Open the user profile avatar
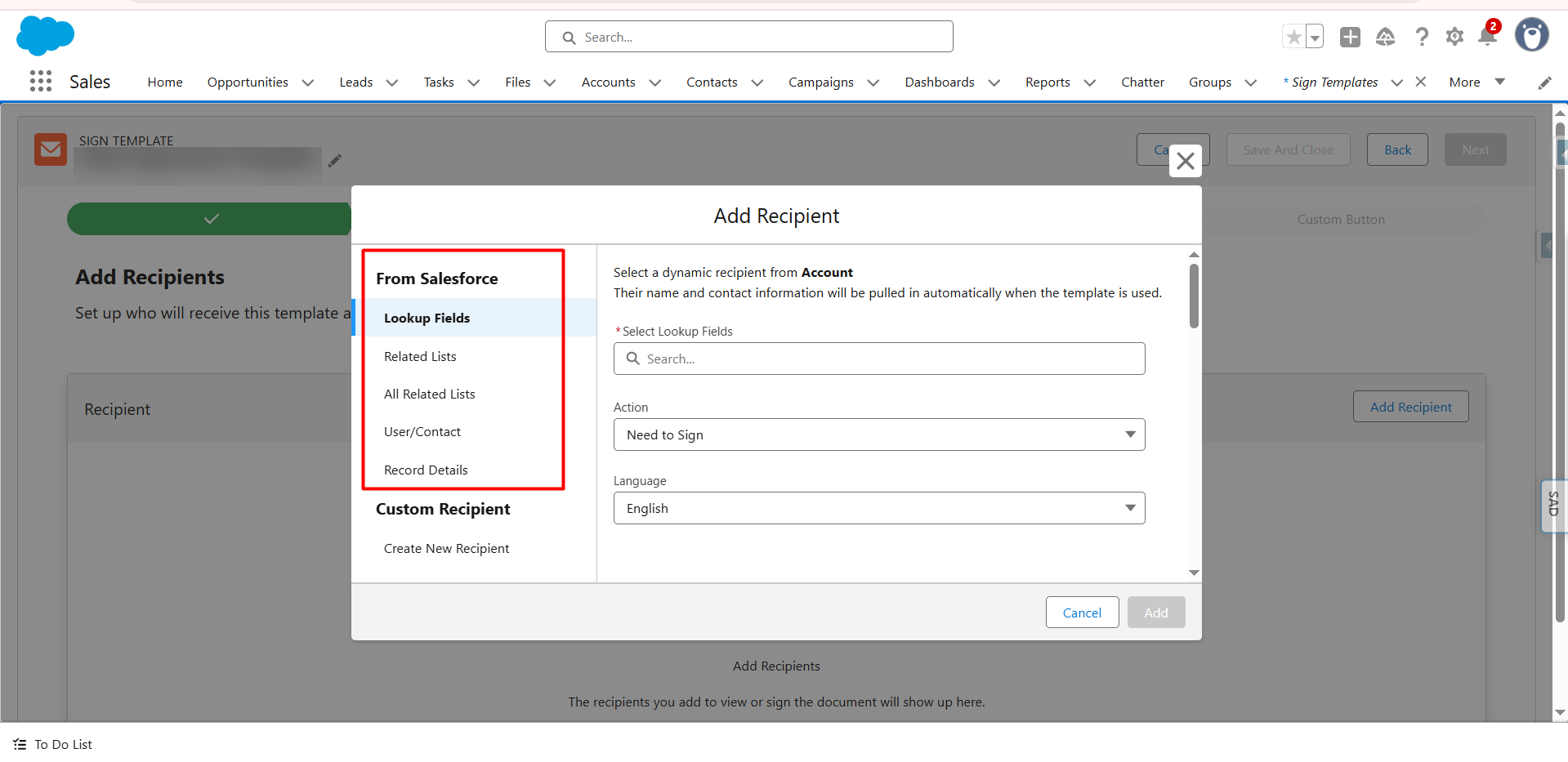 (1531, 35)
